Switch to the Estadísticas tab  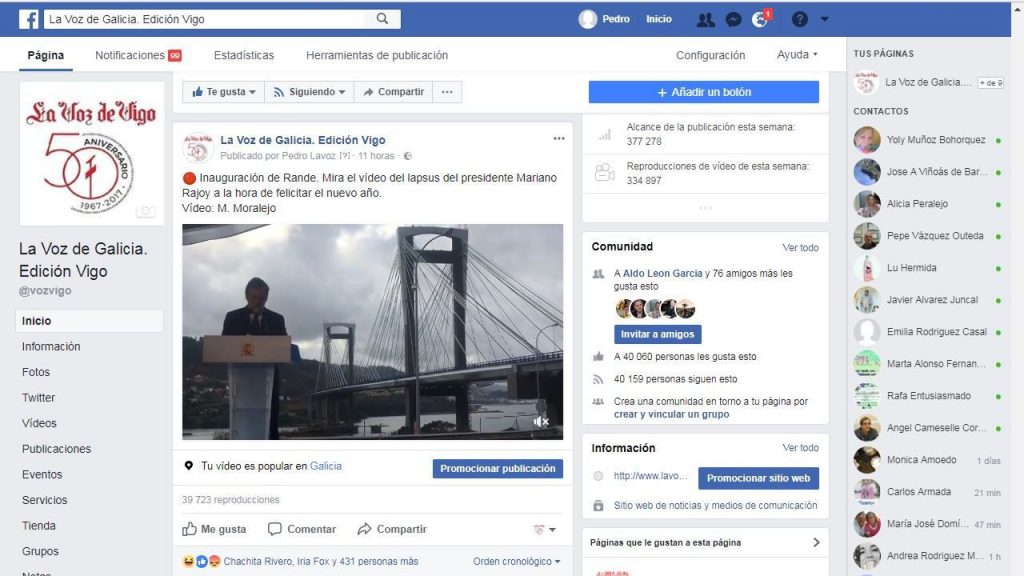[x=243, y=55]
